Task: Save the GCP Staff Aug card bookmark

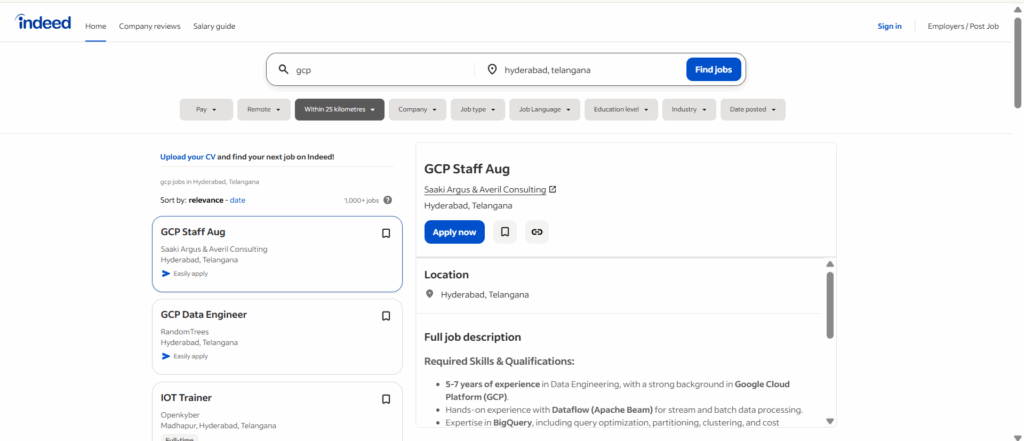Action: point(386,233)
